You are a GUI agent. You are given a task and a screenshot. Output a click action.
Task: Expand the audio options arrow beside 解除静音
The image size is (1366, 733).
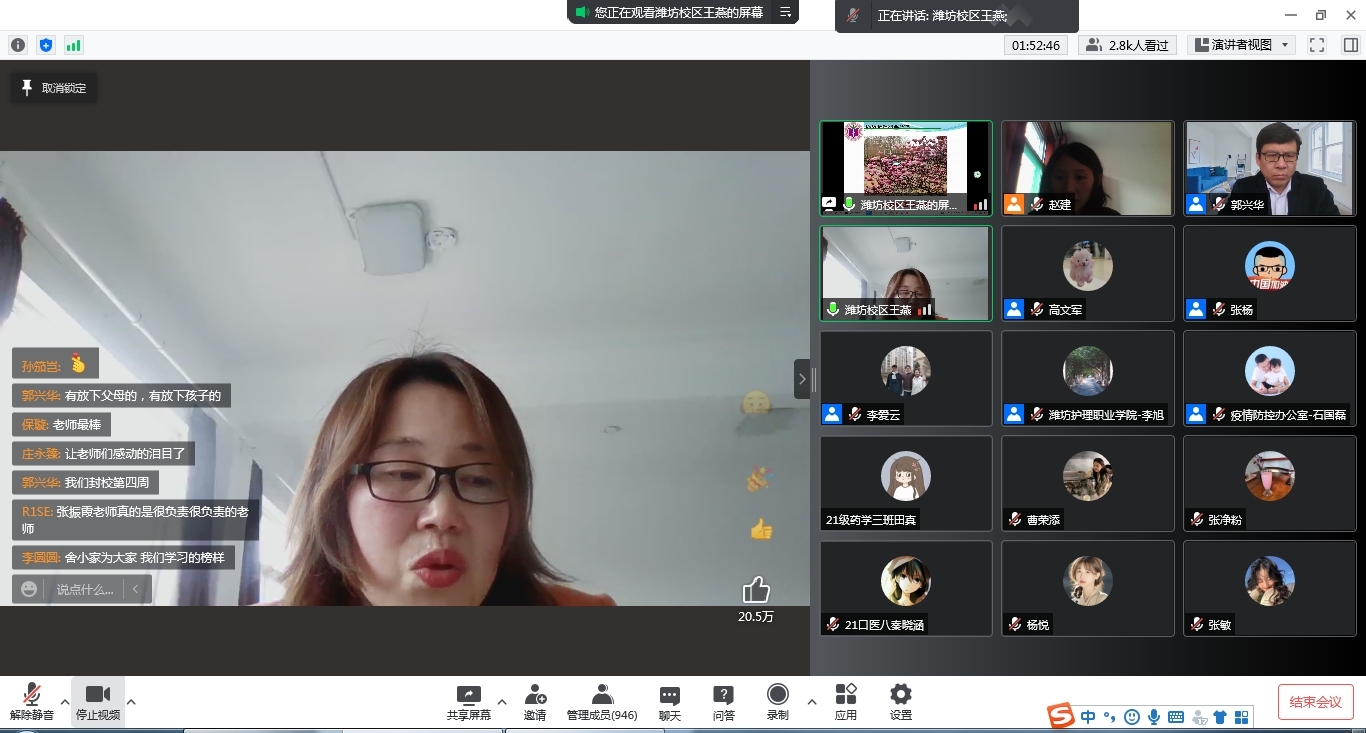click(x=65, y=701)
